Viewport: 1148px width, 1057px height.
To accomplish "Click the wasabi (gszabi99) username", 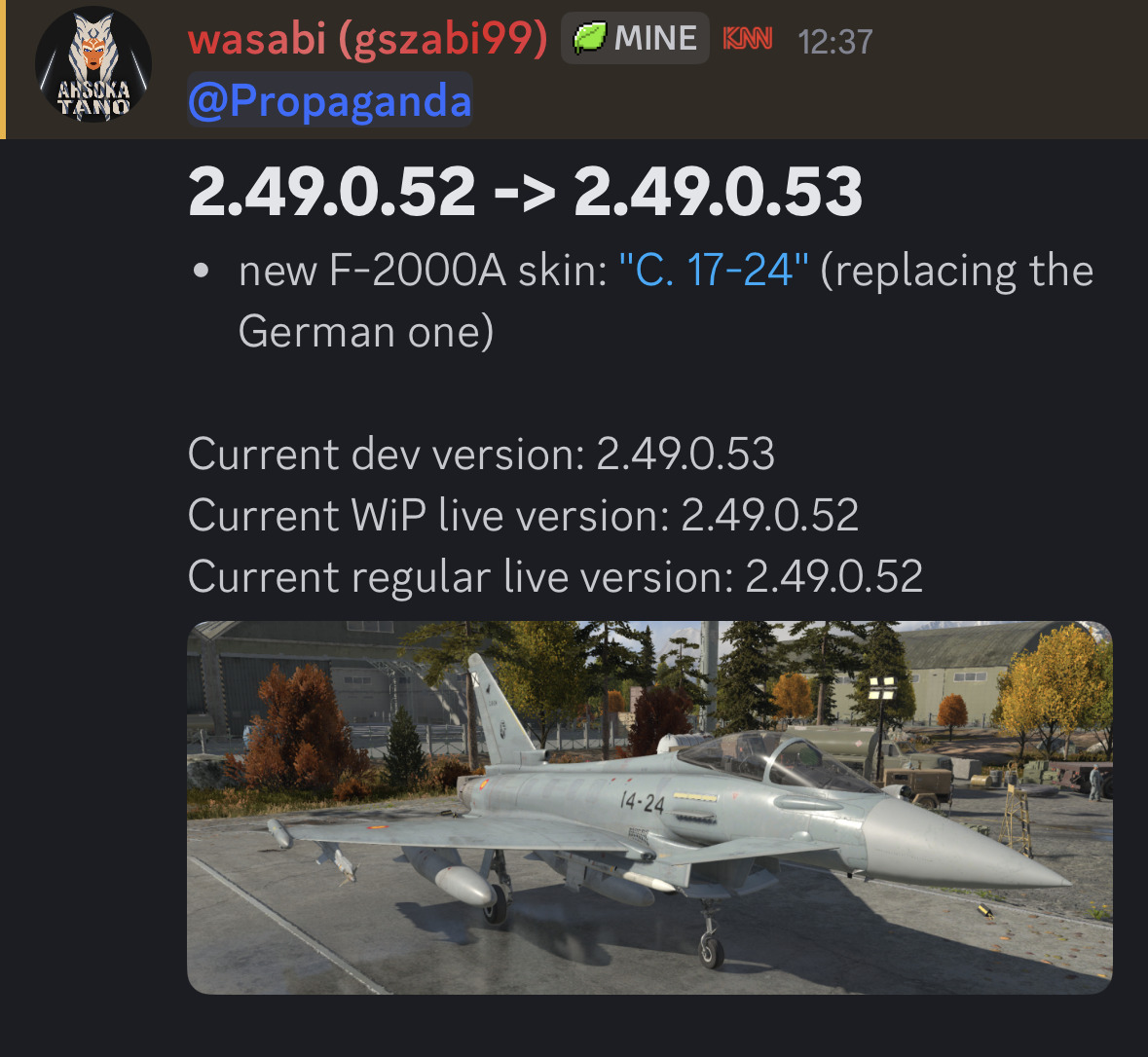I will coord(367,38).
